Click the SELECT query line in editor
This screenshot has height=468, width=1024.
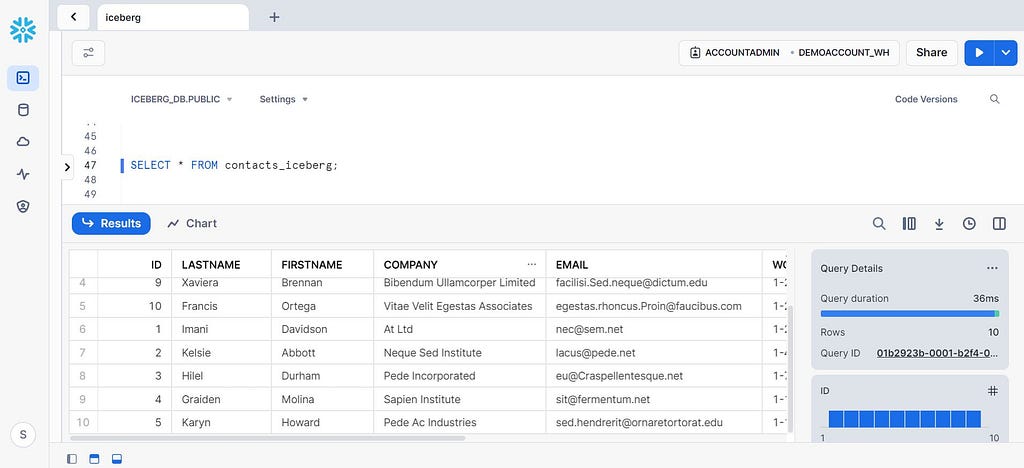coord(234,165)
